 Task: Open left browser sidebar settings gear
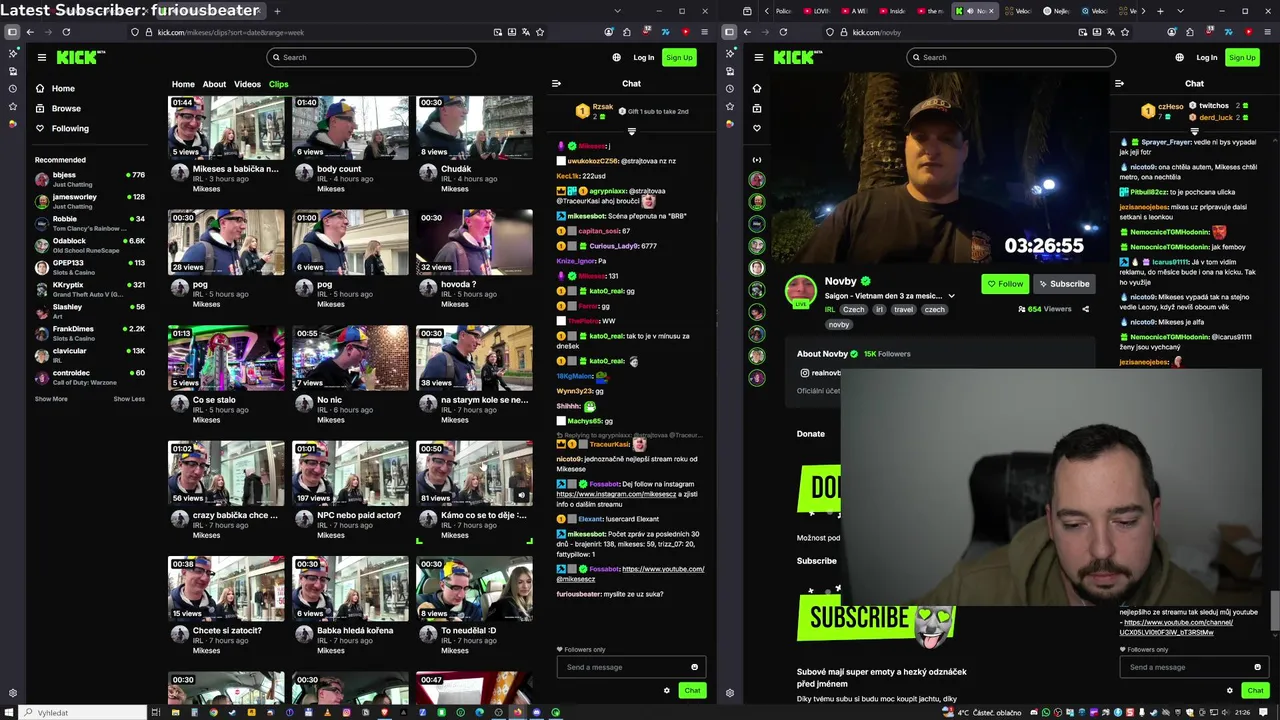pos(12,692)
